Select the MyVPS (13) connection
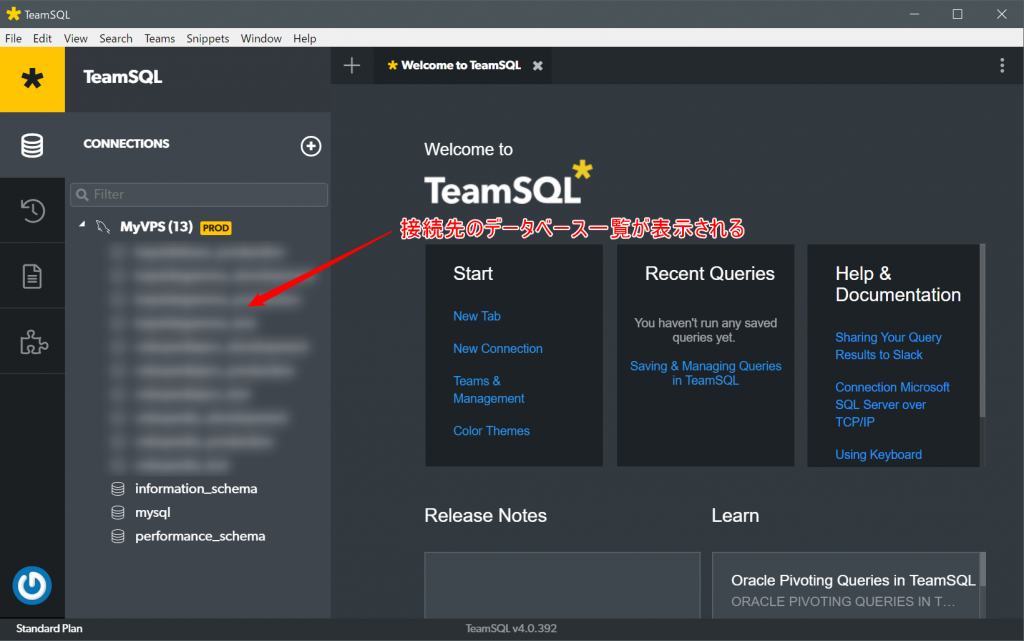The image size is (1024, 641). pos(156,227)
